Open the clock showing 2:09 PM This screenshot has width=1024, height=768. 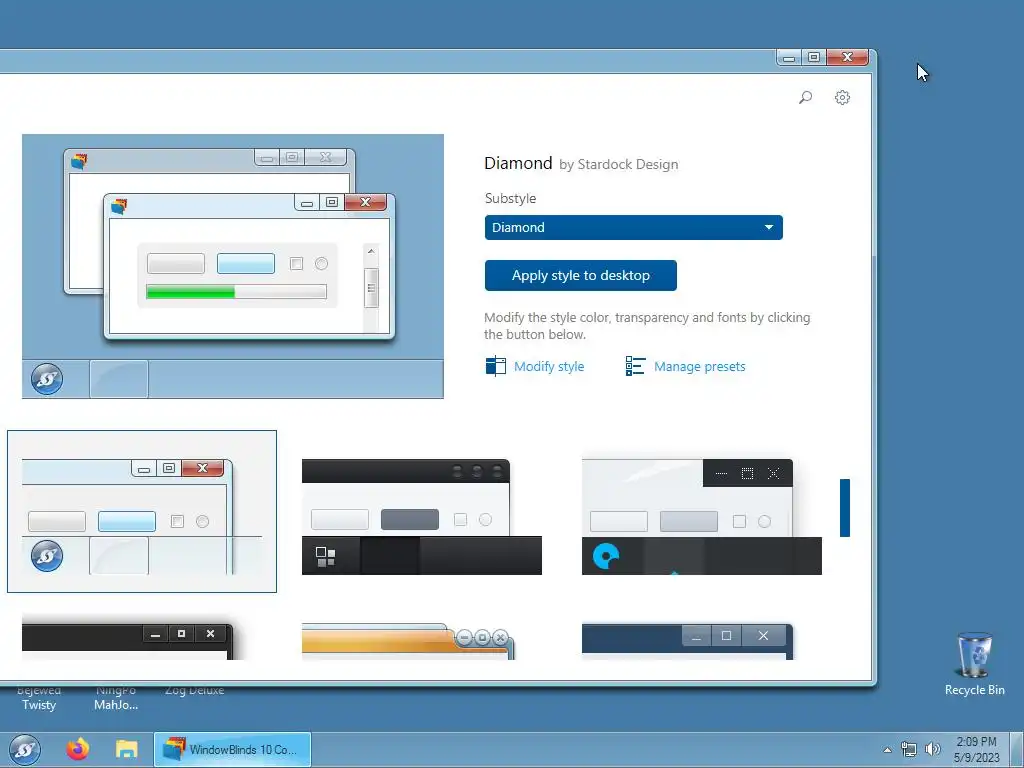(x=976, y=750)
